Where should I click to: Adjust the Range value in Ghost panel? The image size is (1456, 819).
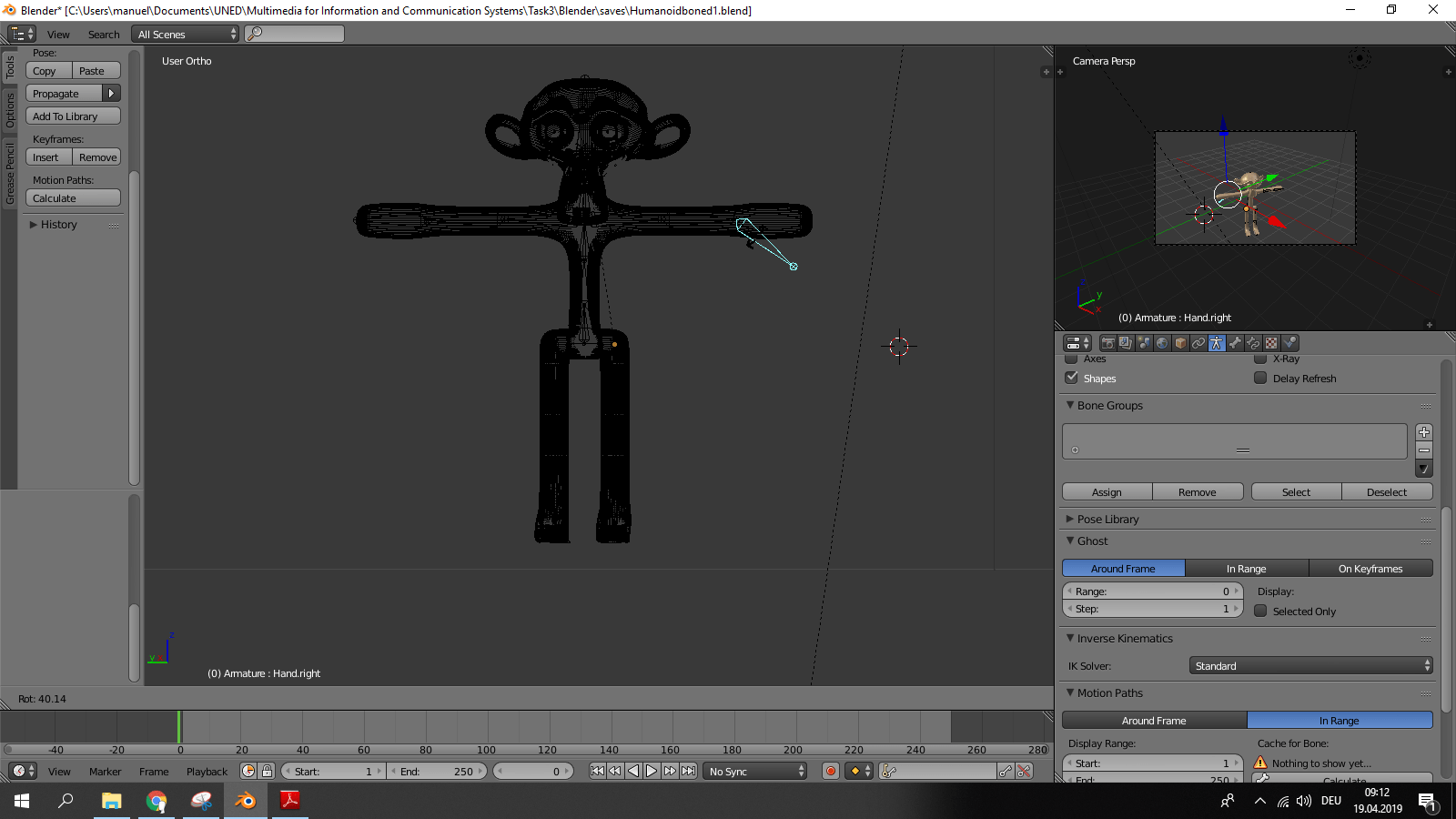coord(1151,591)
